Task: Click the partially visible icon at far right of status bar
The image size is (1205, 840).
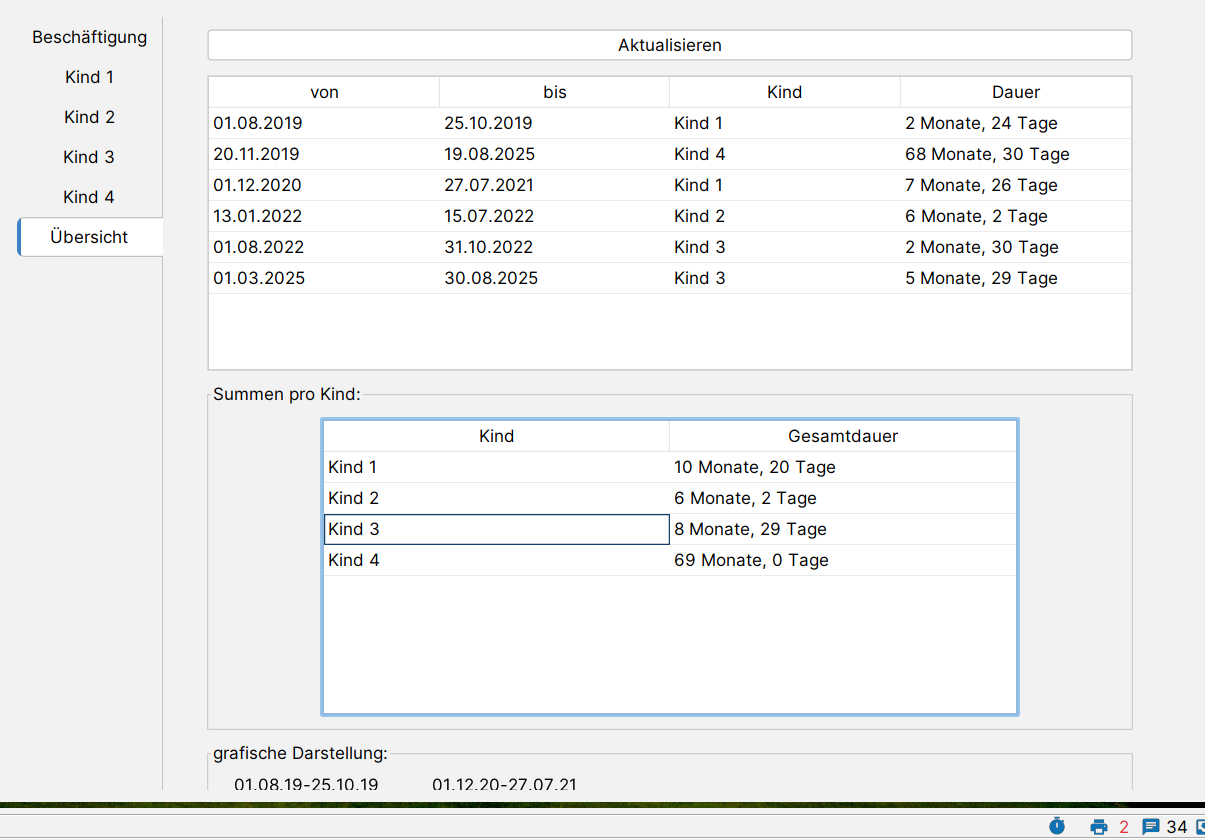Action: tap(1199, 826)
